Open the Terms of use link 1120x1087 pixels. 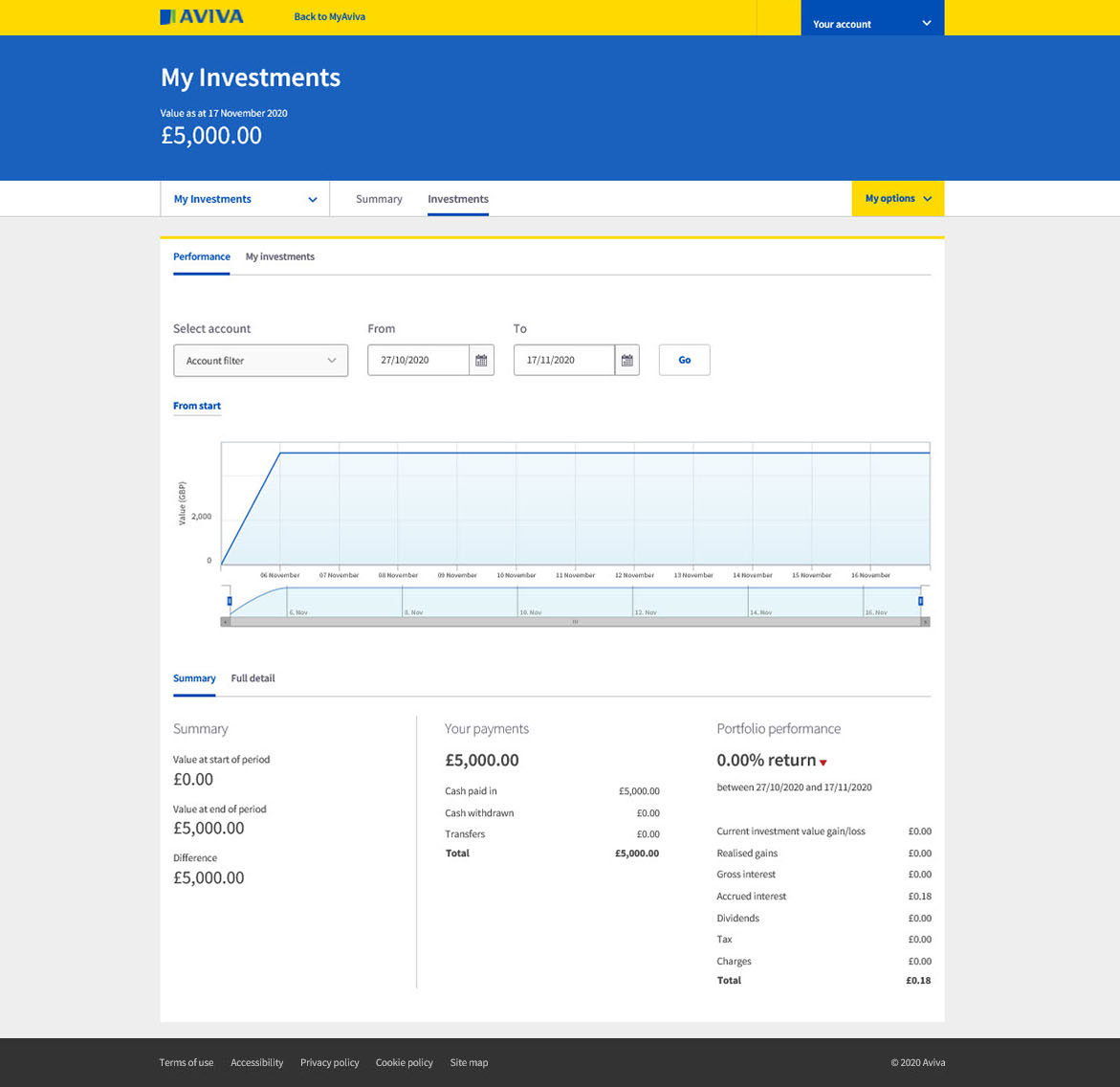click(x=187, y=1063)
